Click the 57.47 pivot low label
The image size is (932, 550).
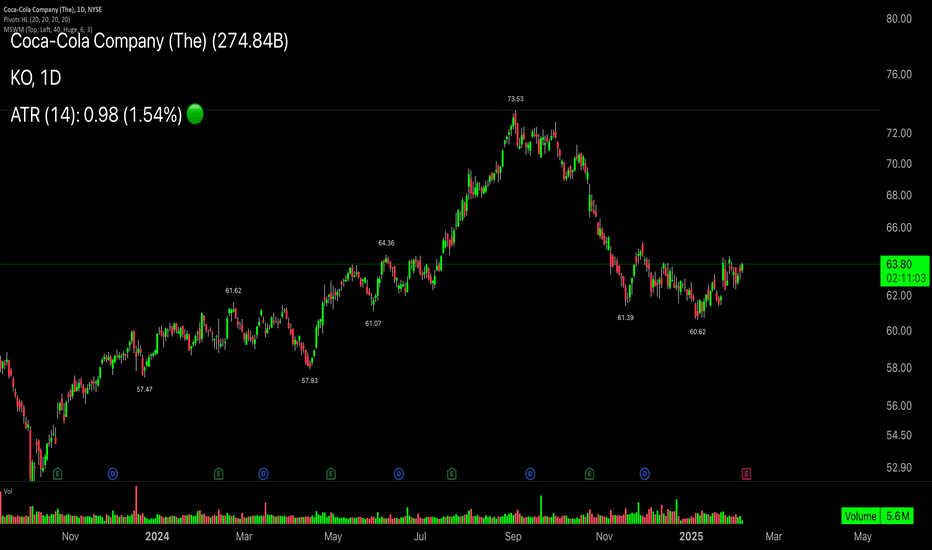pos(144,389)
